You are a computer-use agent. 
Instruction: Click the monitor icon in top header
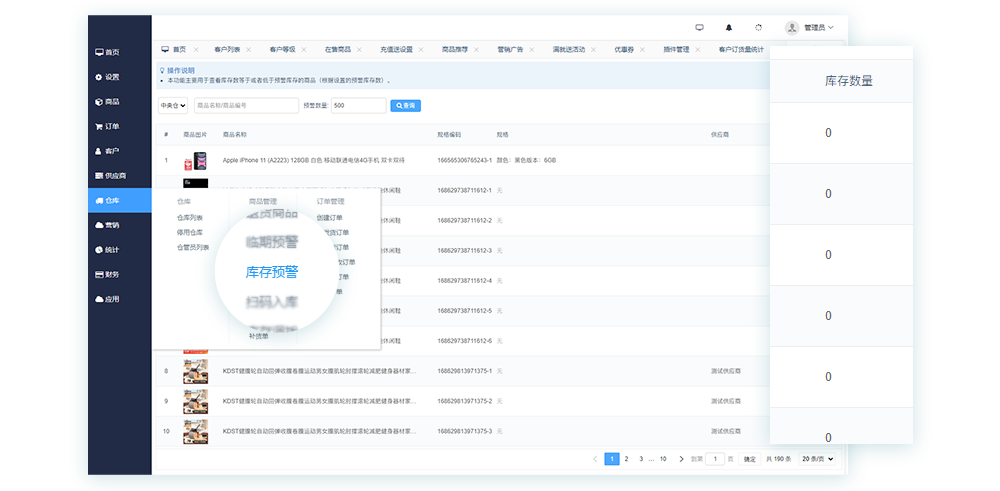pyautogui.click(x=699, y=27)
